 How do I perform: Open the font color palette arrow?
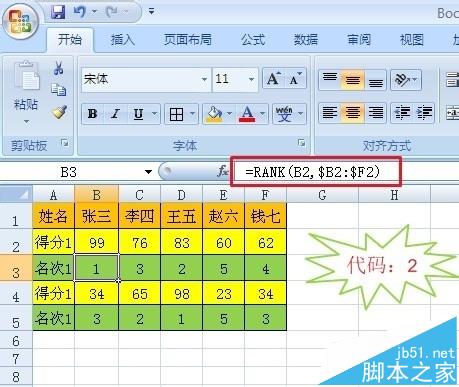pos(263,114)
